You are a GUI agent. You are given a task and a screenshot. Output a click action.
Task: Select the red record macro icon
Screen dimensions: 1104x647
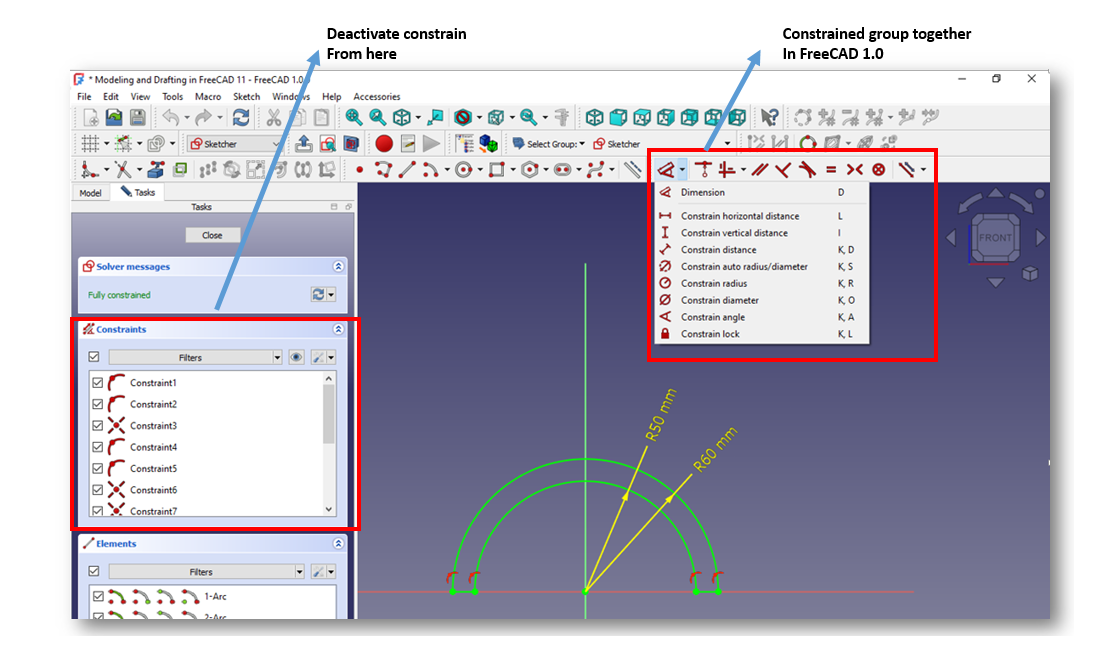click(384, 143)
